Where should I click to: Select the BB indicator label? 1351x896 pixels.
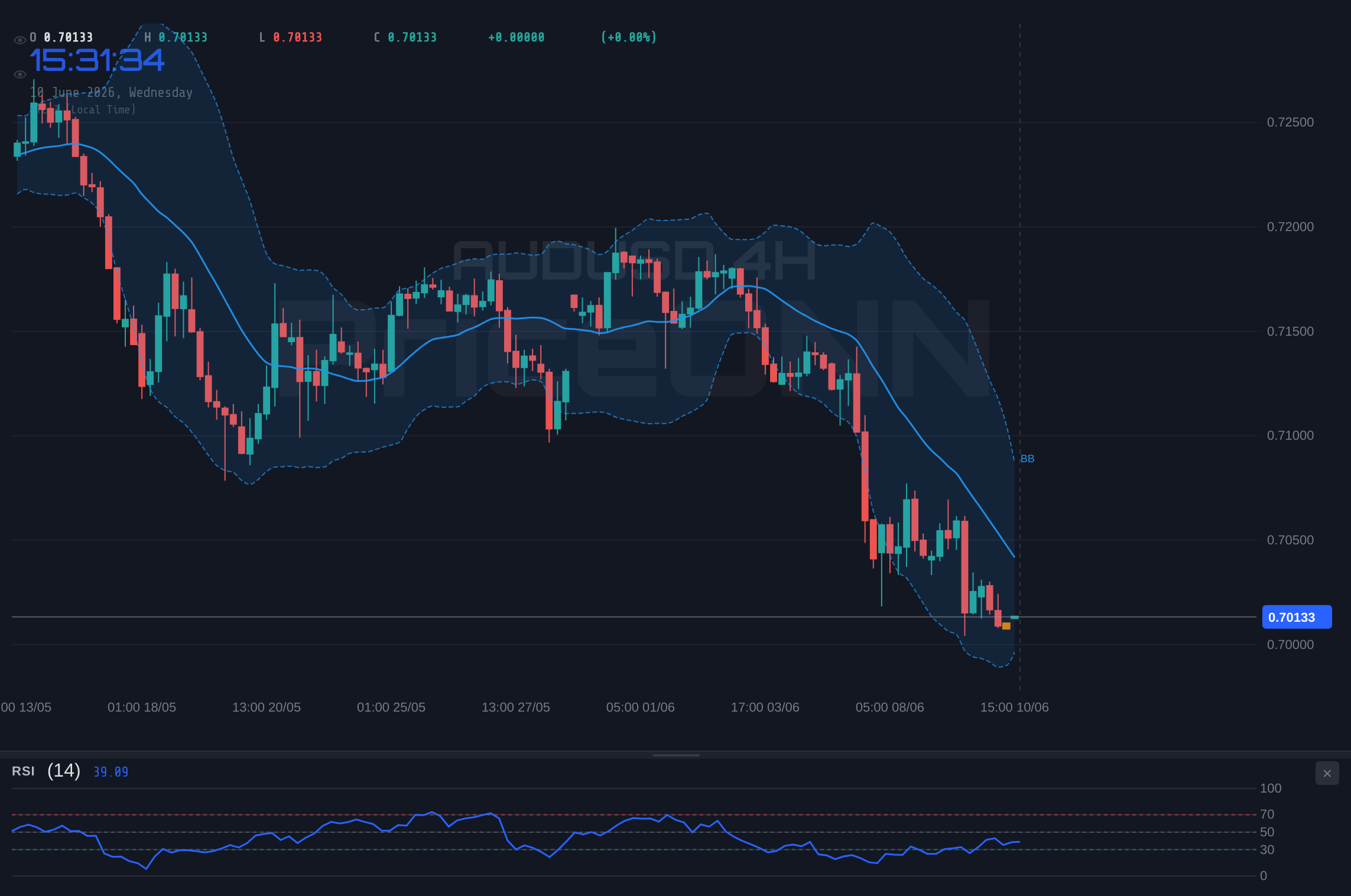point(1027,459)
